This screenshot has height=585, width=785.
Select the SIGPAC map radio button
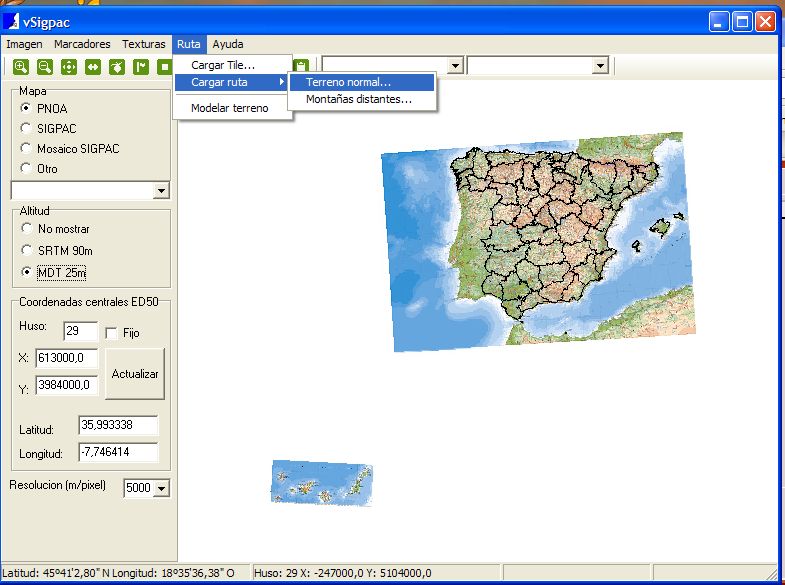coord(26,128)
